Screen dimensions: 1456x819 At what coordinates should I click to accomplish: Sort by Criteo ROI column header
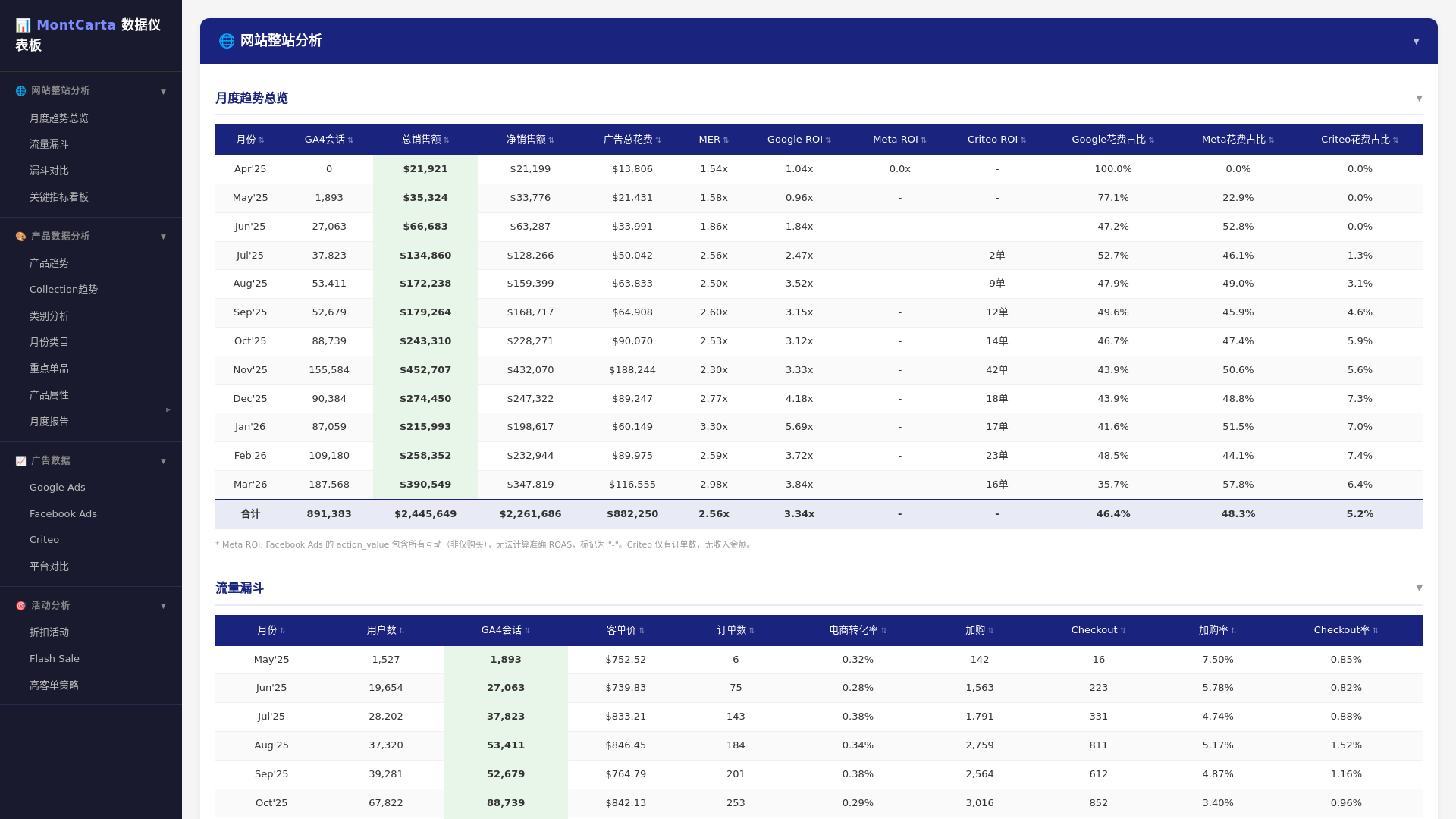997,140
